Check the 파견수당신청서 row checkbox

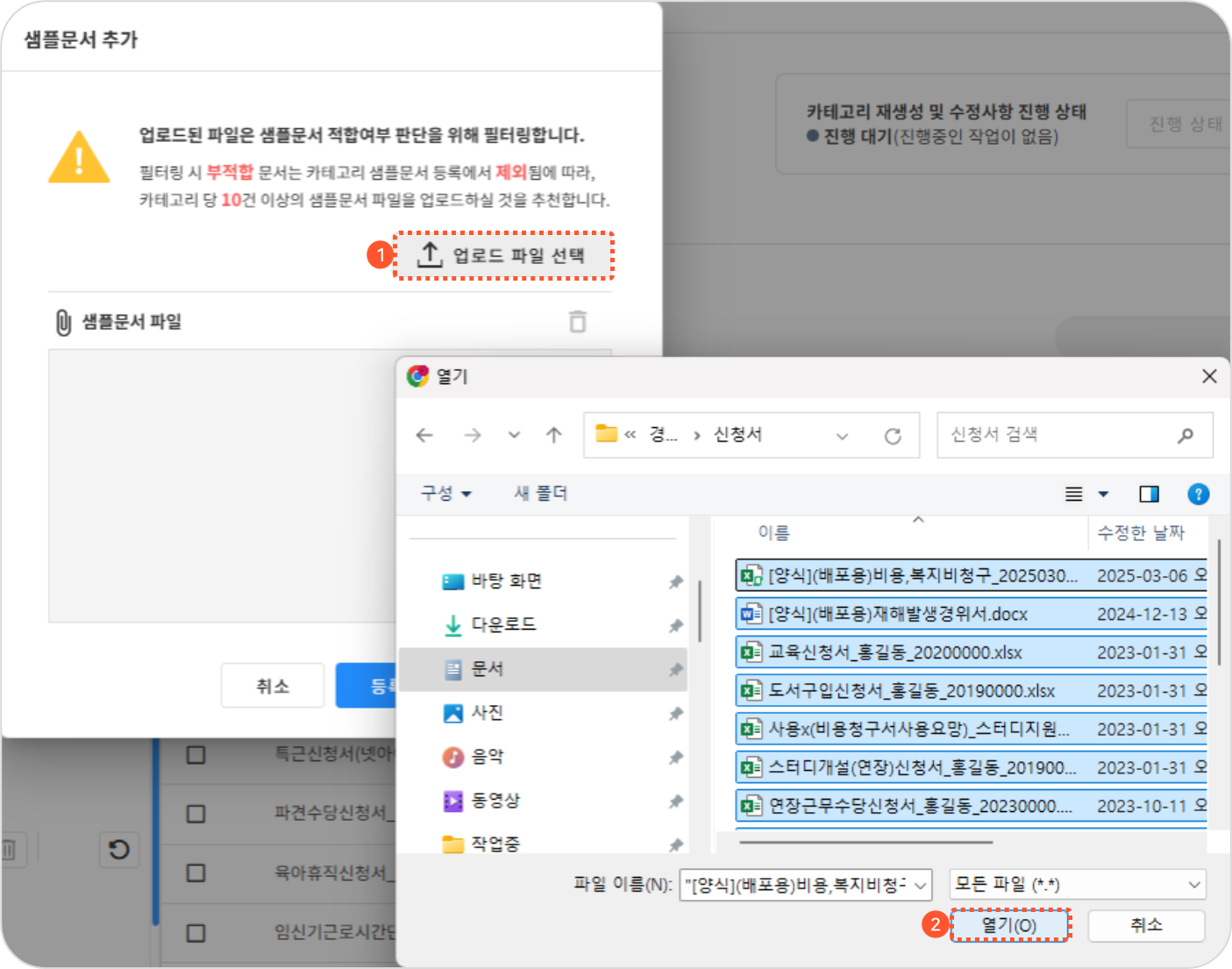click(x=196, y=814)
